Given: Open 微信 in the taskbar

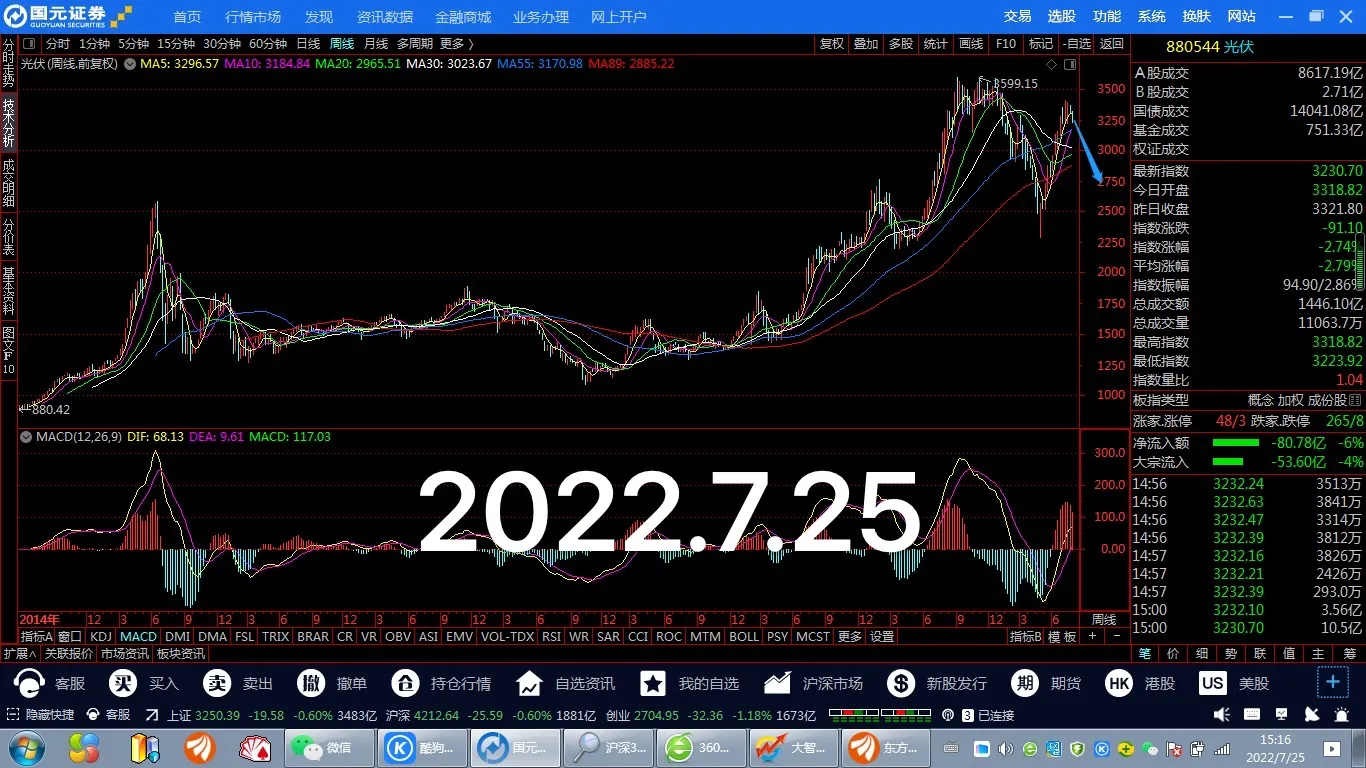Looking at the screenshot, I should [x=330, y=748].
